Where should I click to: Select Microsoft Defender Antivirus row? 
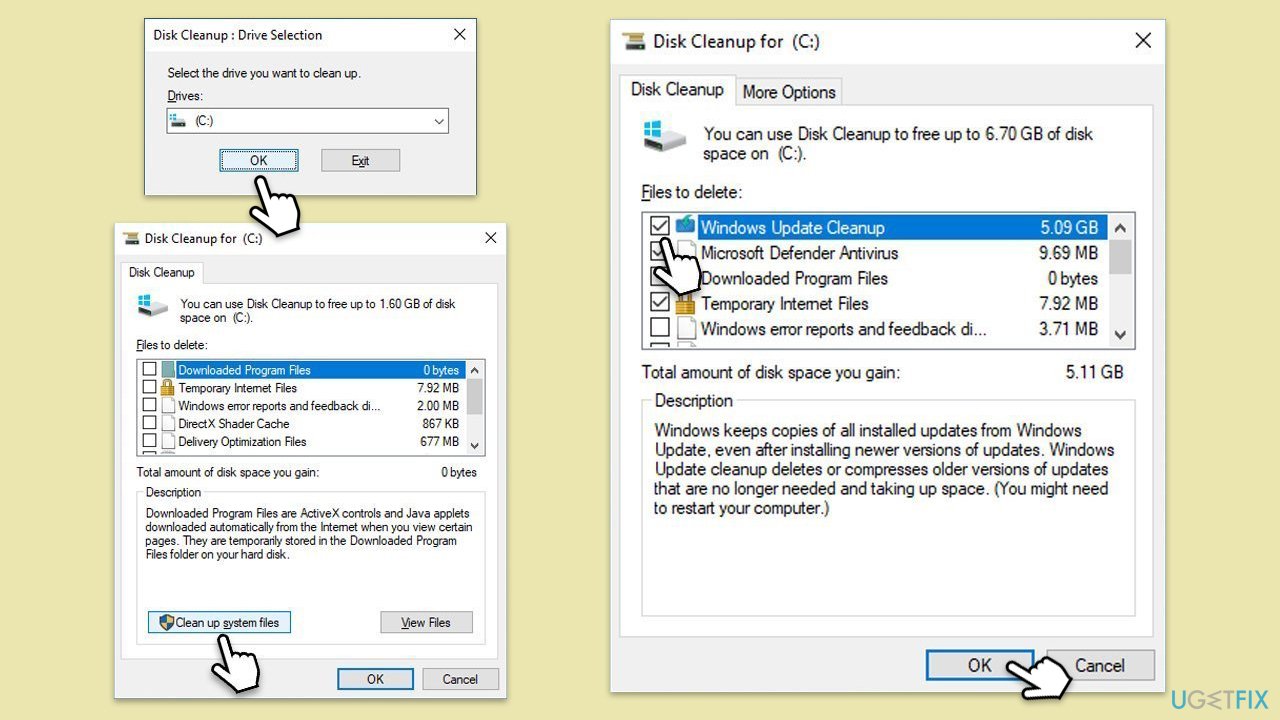[x=875, y=253]
